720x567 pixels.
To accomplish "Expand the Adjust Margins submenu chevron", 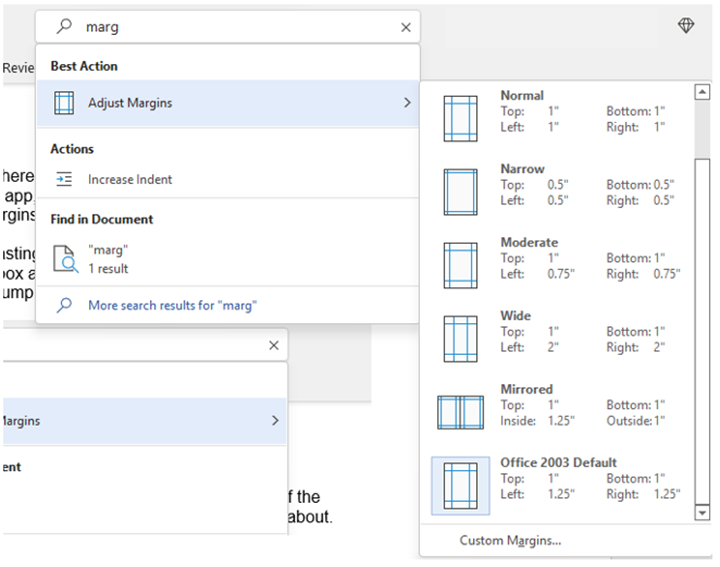I will [407, 103].
